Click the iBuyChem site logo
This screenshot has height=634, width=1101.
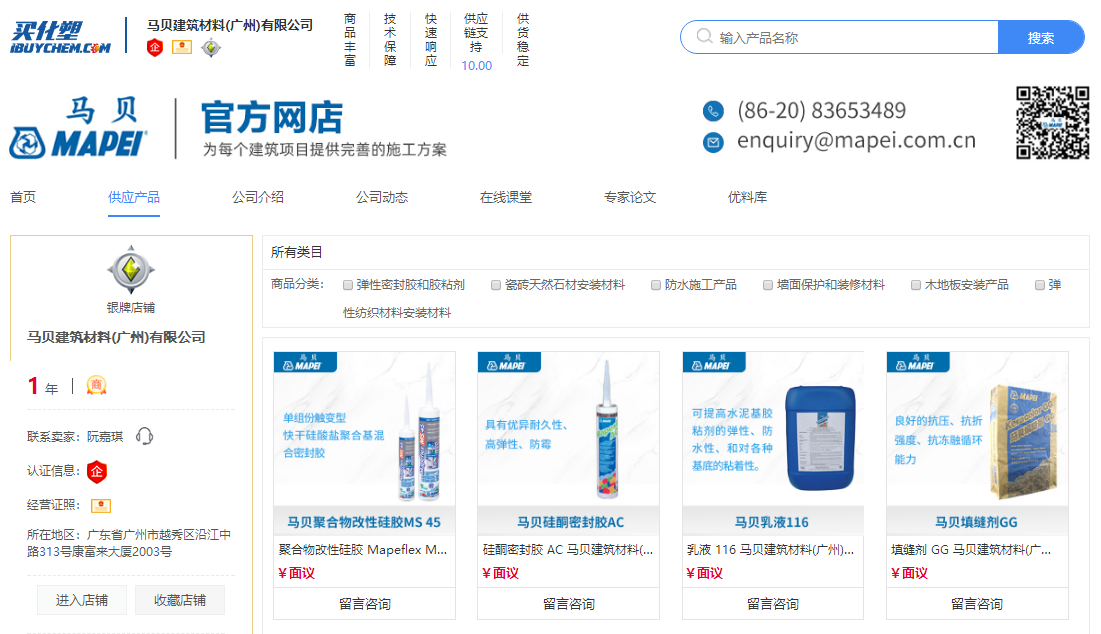point(60,37)
